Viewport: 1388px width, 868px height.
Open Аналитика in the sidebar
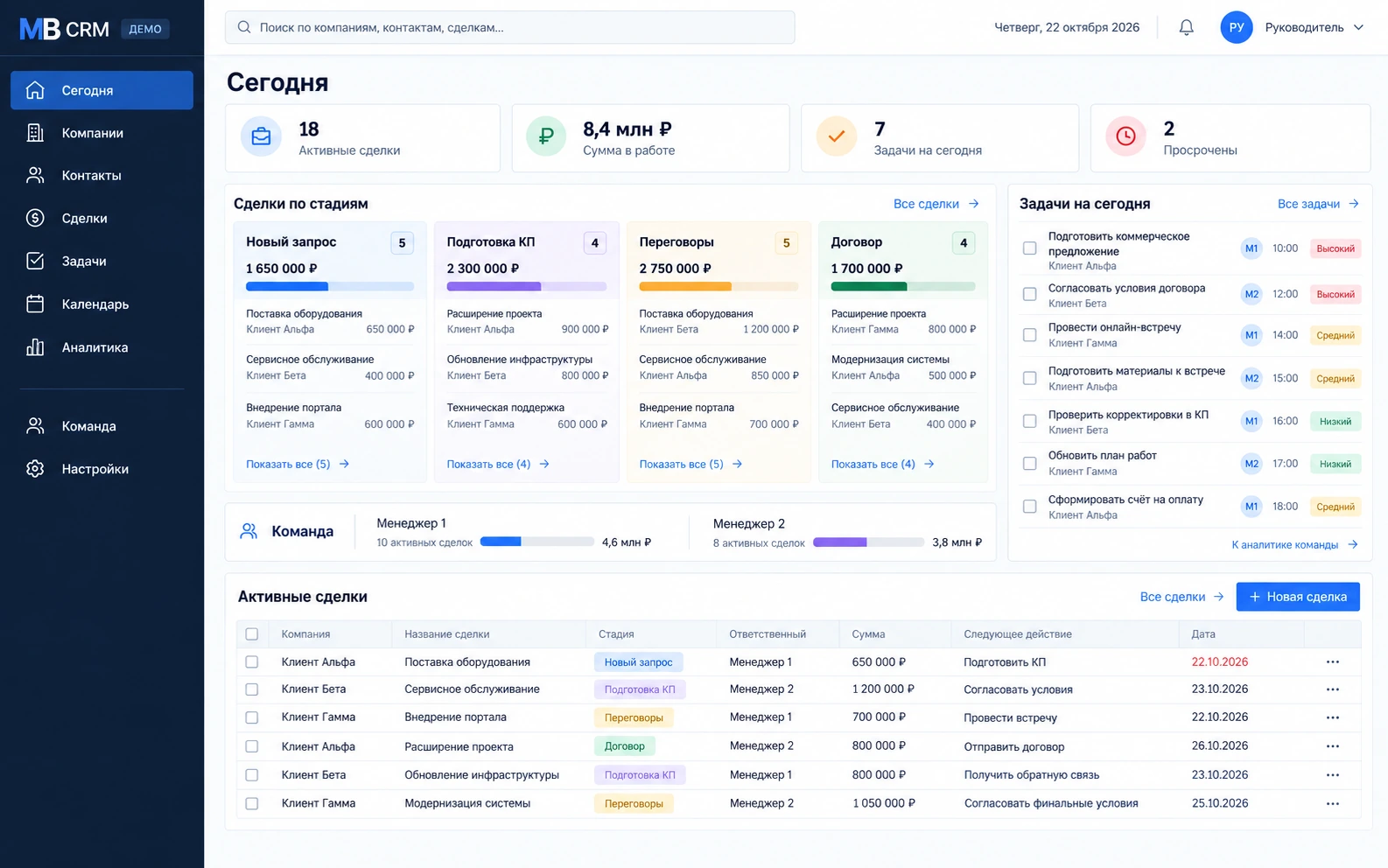point(102,347)
